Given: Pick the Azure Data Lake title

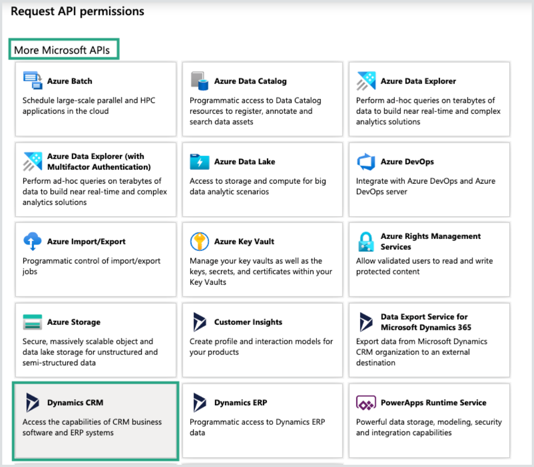Looking at the screenshot, I should (245, 161).
